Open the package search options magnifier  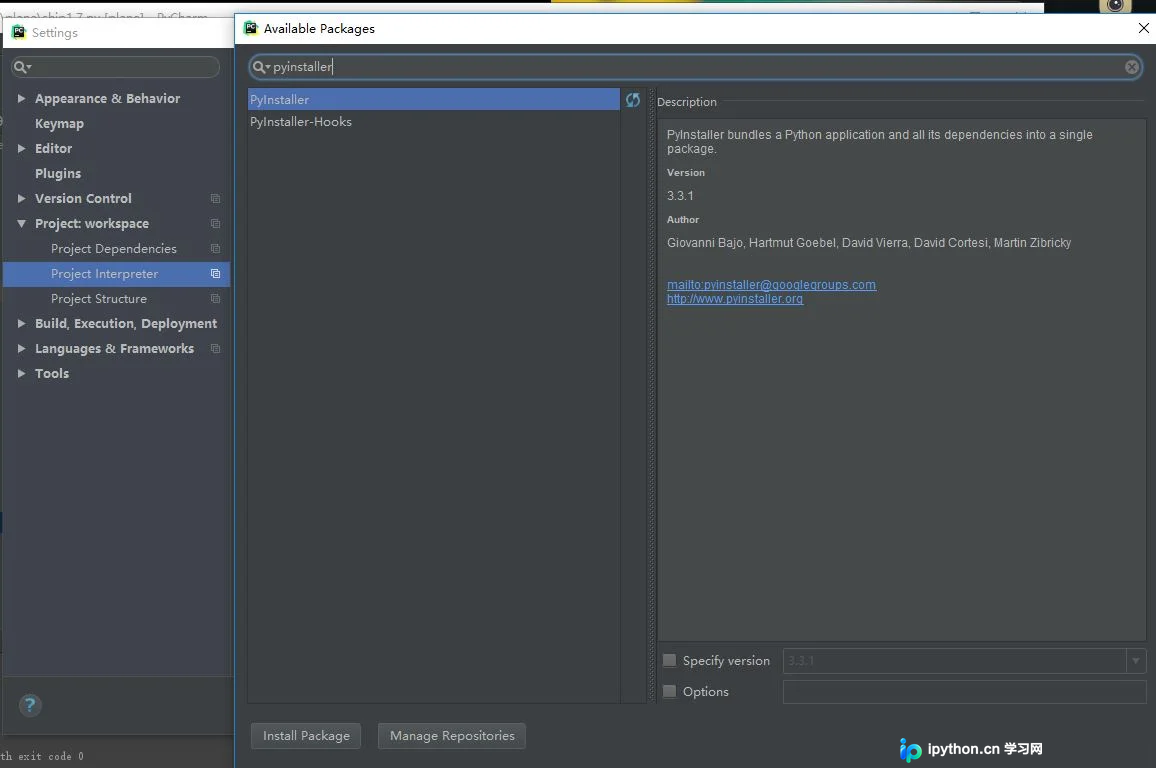click(261, 67)
